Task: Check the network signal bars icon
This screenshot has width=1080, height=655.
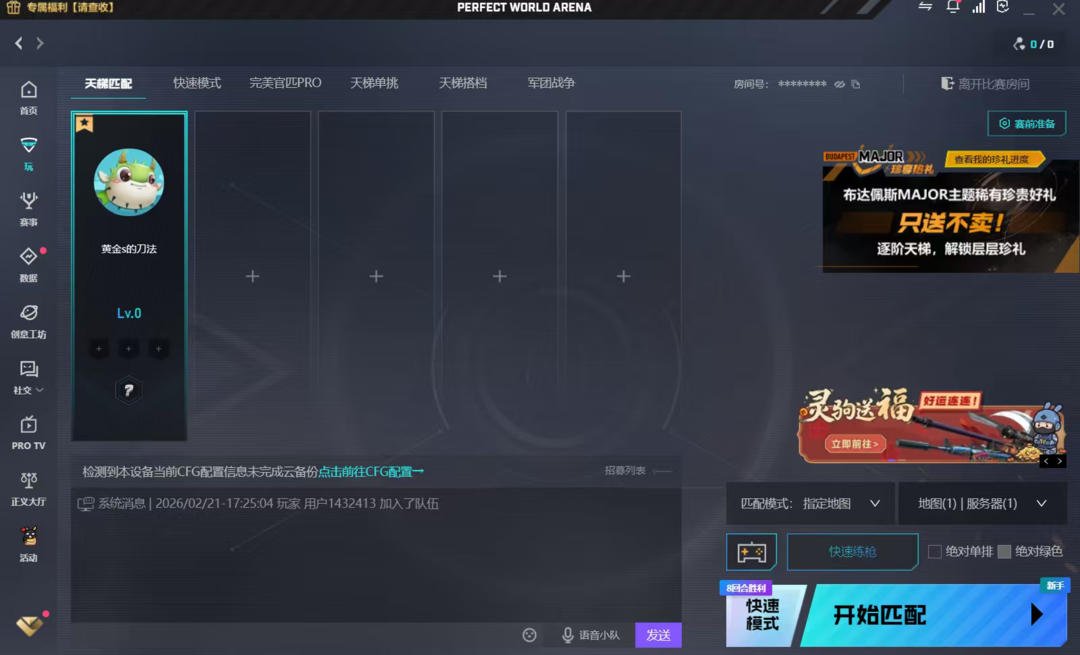Action: [978, 7]
